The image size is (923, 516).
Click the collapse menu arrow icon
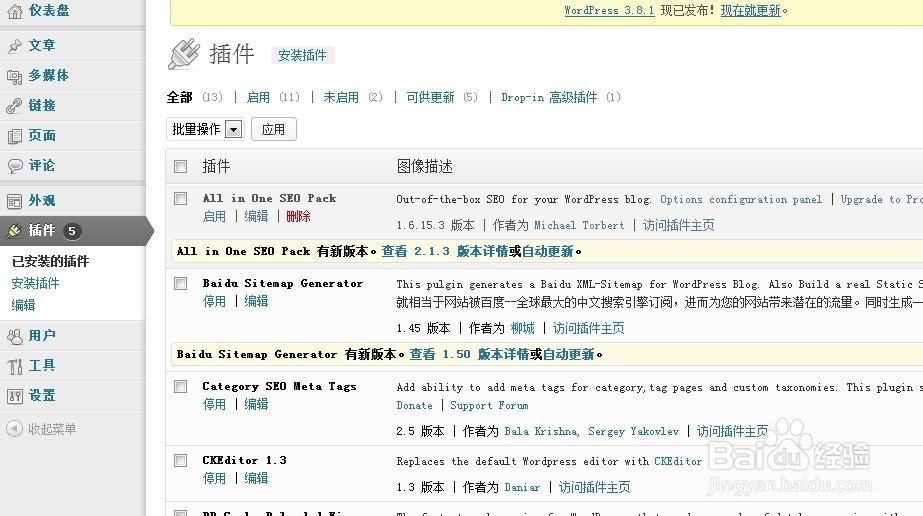[14, 429]
